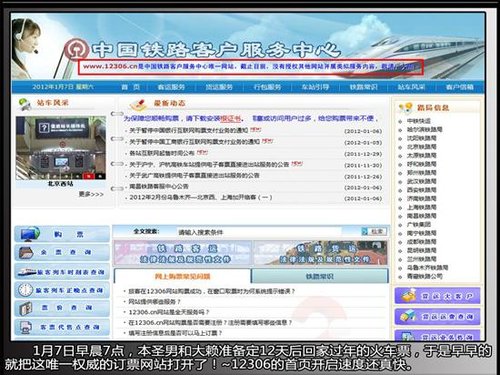Open 客运服务 in the navigation bar

(171, 87)
